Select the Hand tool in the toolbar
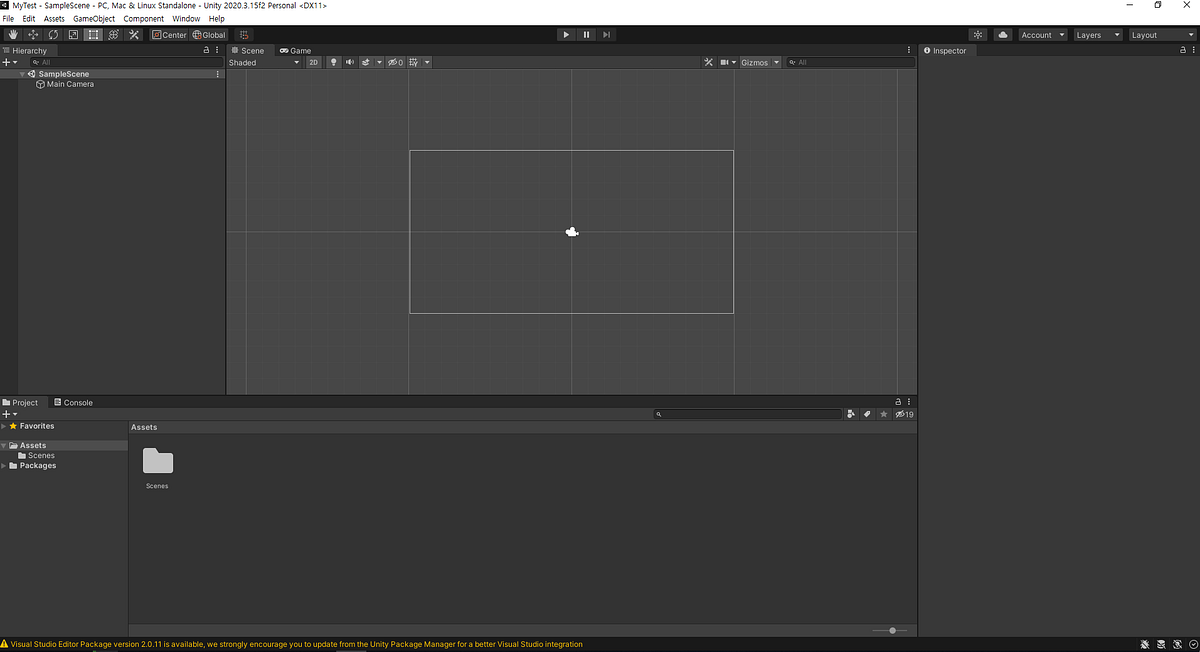 (12, 34)
